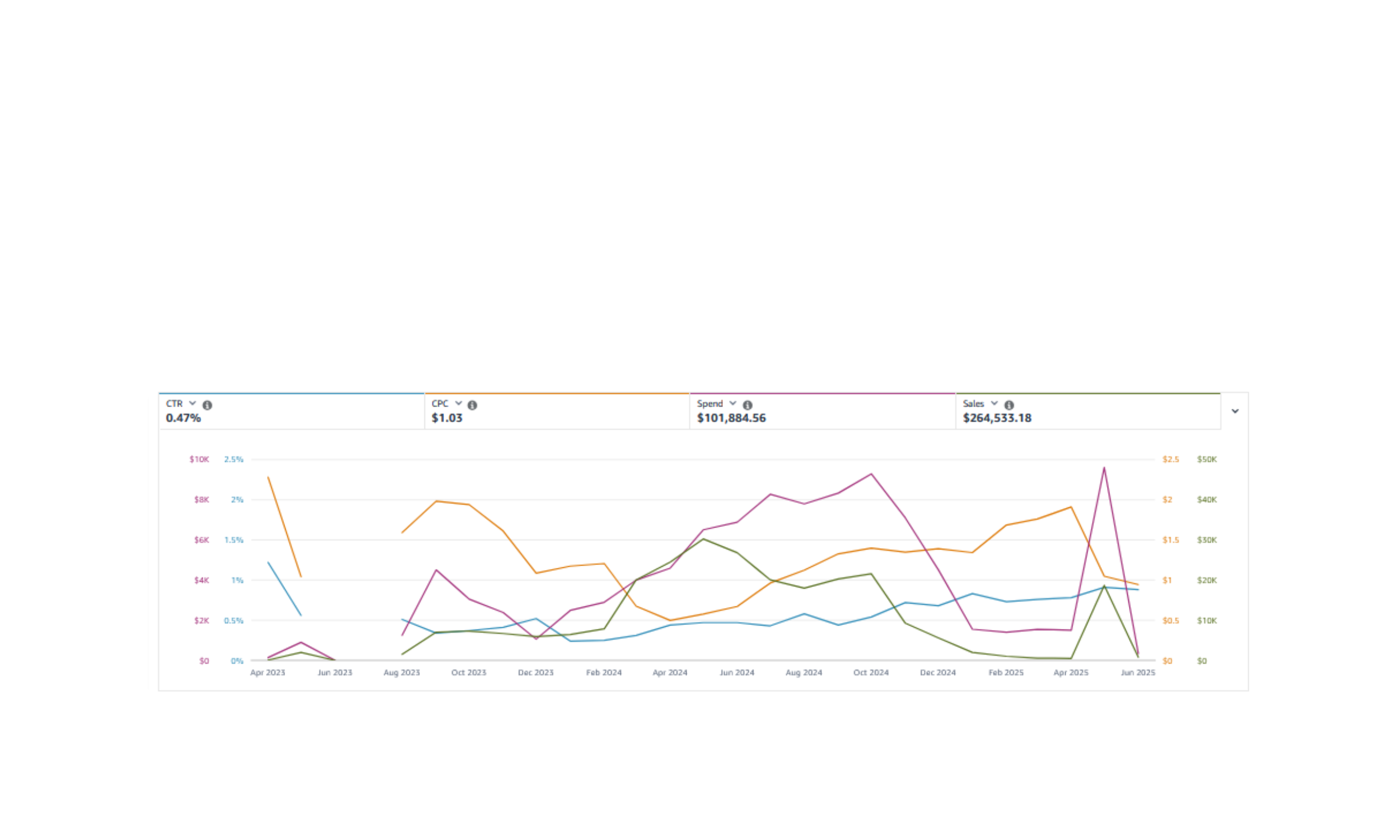Click the CTR info icon
Viewport: 1400px width, 840px height.
pyautogui.click(x=207, y=405)
